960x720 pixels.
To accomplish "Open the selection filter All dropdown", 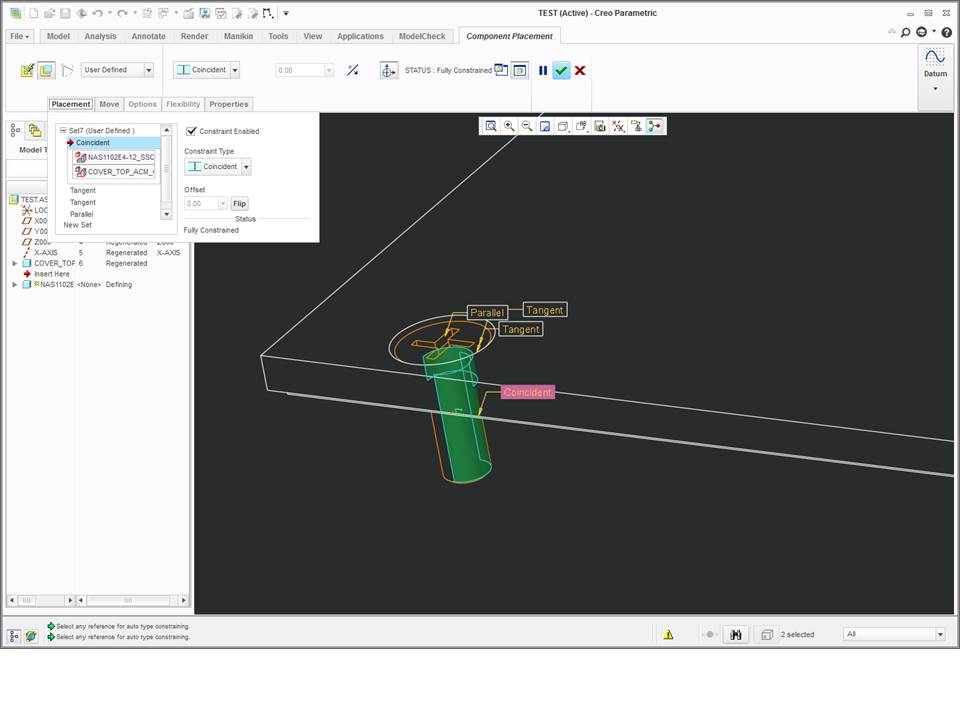I will pos(940,634).
